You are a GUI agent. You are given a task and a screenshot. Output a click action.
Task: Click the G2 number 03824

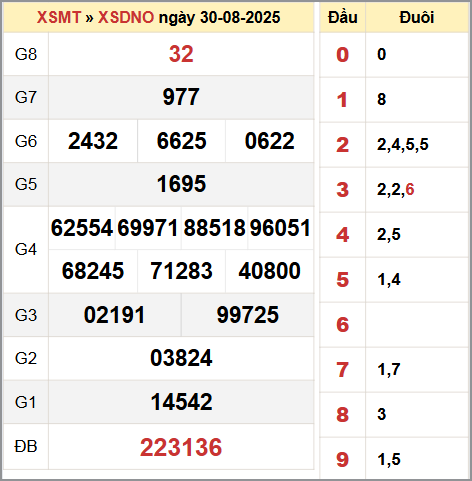181,358
